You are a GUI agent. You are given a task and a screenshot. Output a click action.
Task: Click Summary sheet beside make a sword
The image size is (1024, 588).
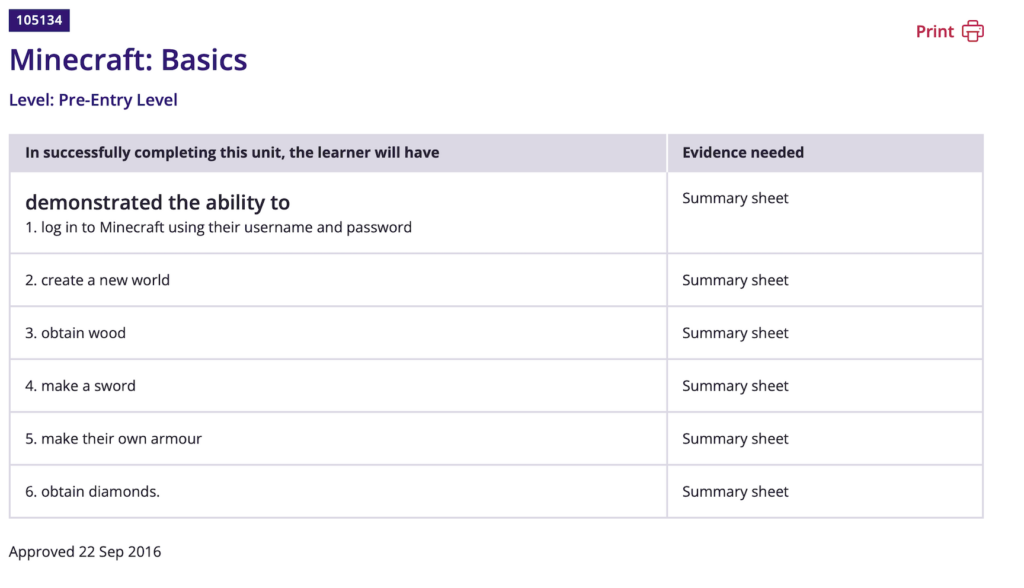click(735, 386)
